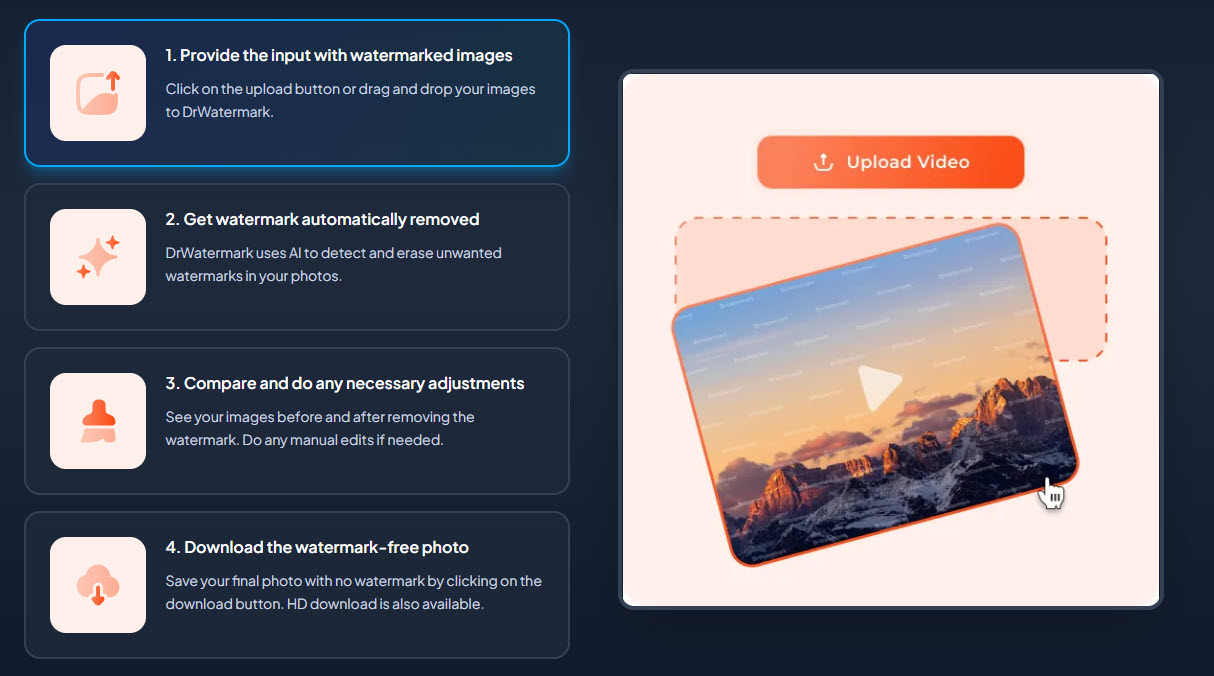Click the play triangle on the mountain video

(880, 387)
